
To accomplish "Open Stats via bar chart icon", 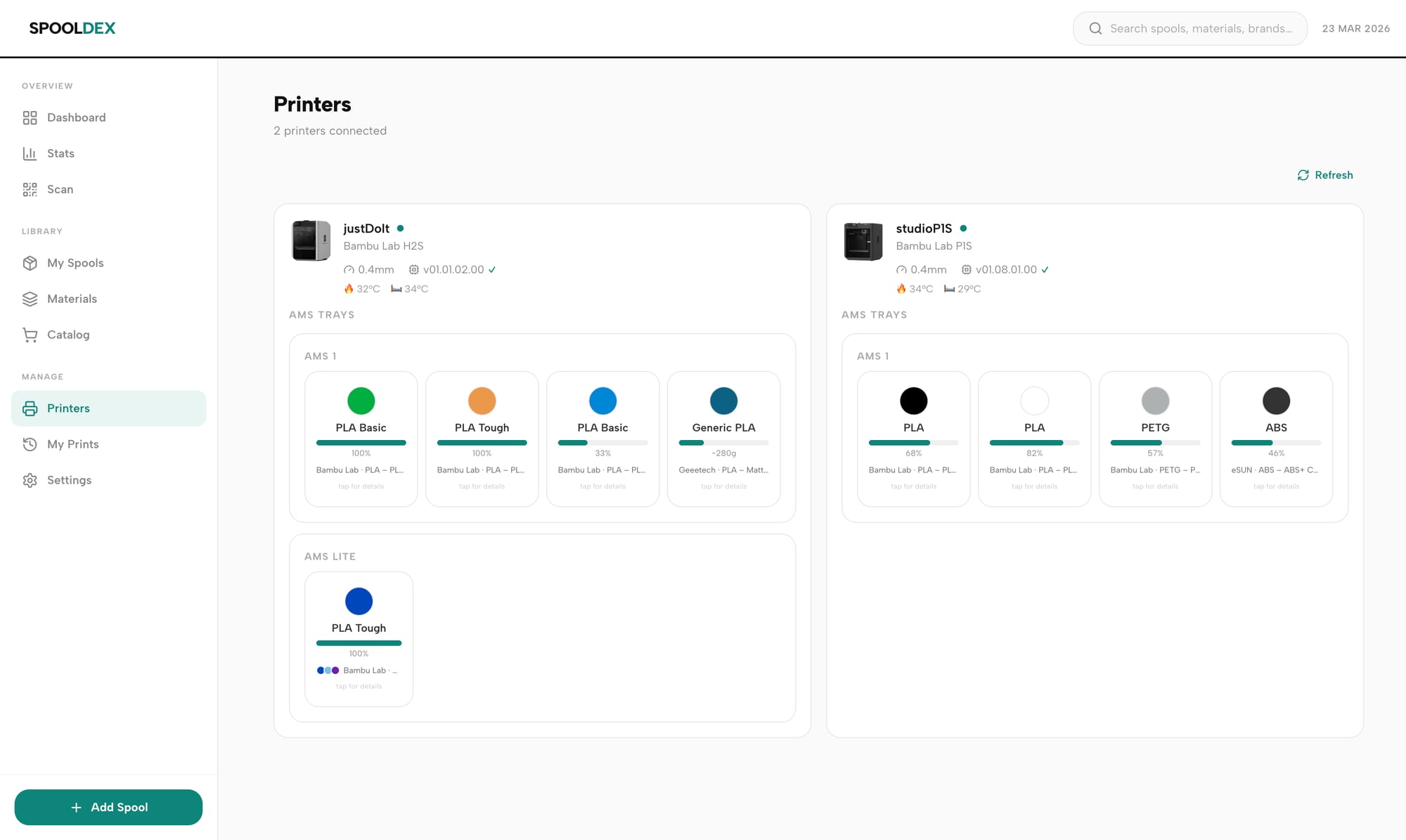I will [30, 153].
